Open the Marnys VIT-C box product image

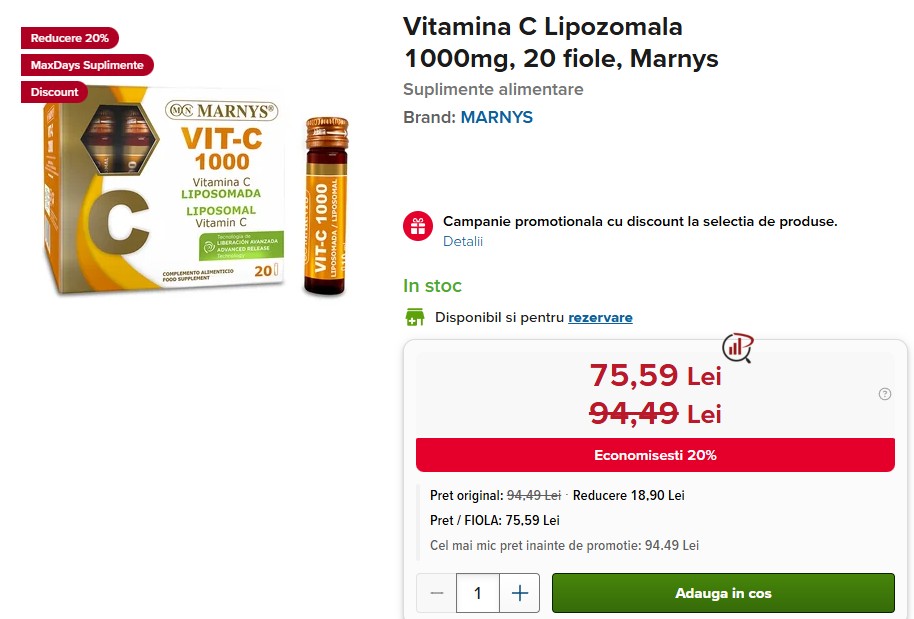coord(164,189)
